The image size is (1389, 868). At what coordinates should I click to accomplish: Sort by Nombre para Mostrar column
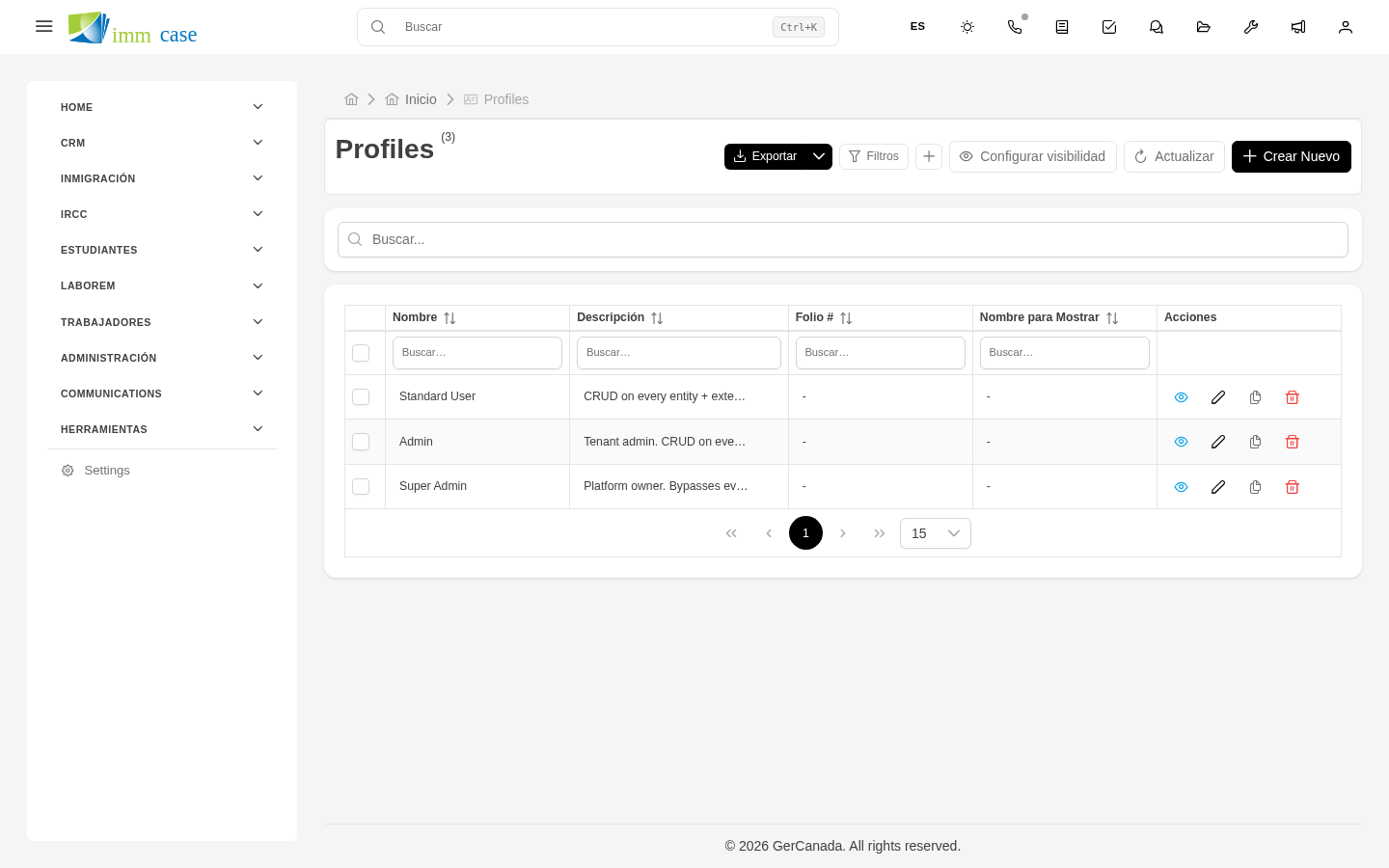pos(1112,318)
